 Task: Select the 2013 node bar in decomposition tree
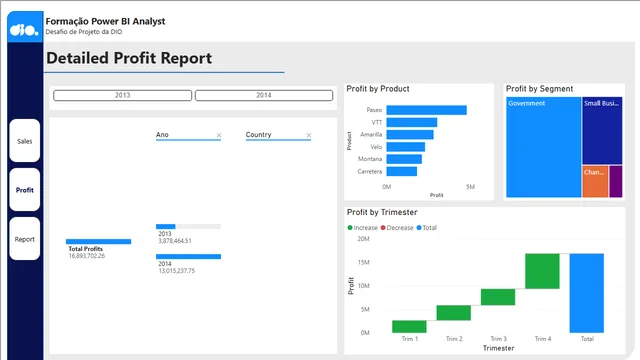pyautogui.click(x=188, y=227)
